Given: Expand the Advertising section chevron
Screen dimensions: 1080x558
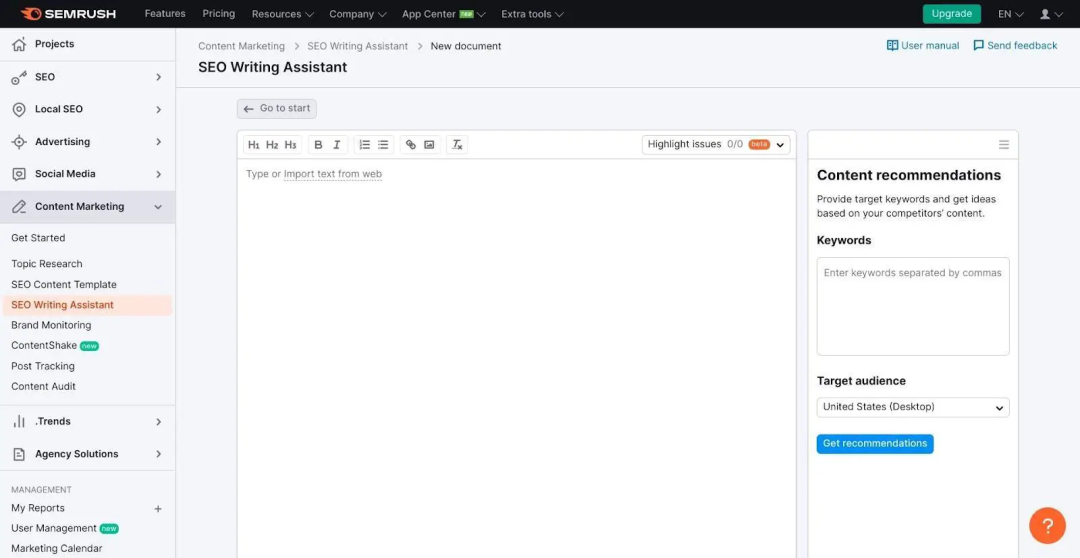Looking at the screenshot, I should (158, 142).
